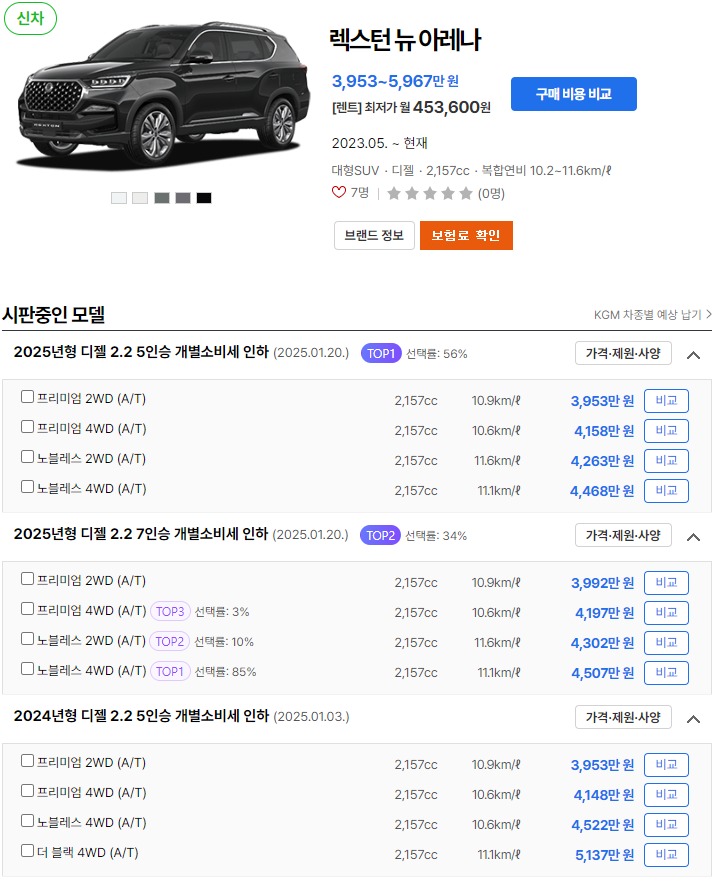This screenshot has height=880, width=717.
Task: Open 가격·제원·사양 for 2025 5인승
Action: click(x=623, y=353)
